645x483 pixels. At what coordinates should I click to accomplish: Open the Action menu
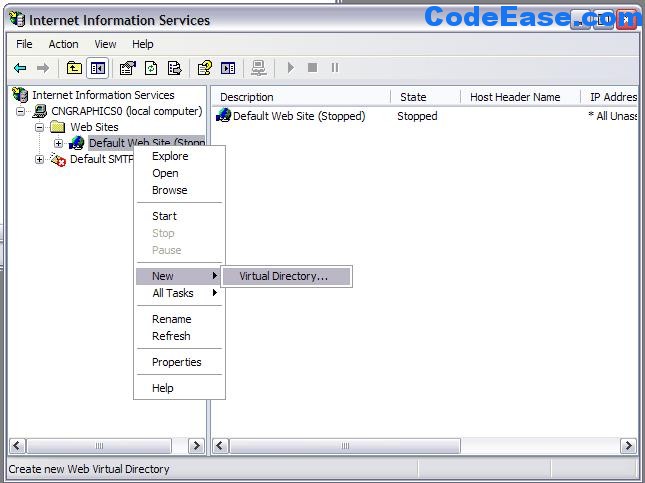coord(63,44)
